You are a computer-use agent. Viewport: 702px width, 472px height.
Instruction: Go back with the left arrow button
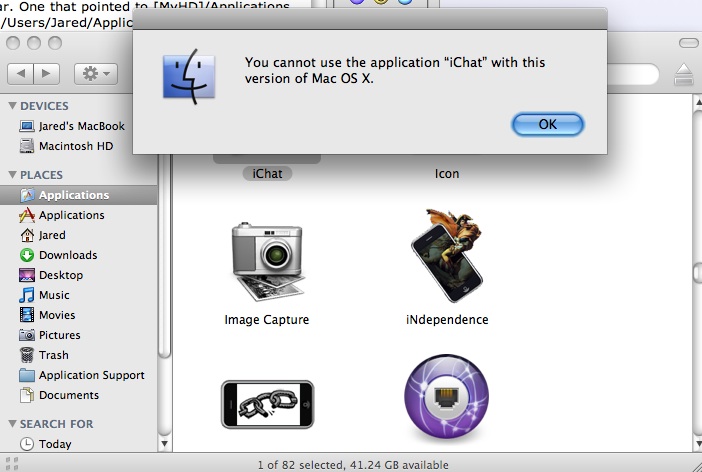[21, 73]
